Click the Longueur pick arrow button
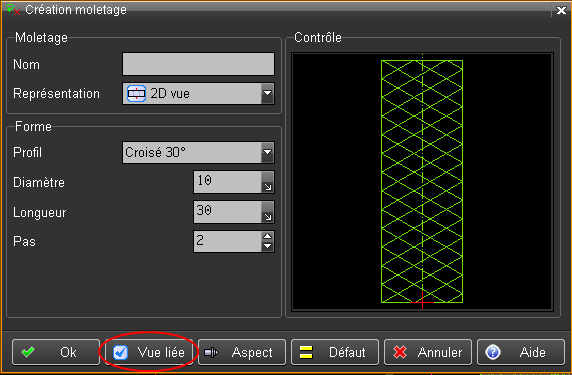 268,212
